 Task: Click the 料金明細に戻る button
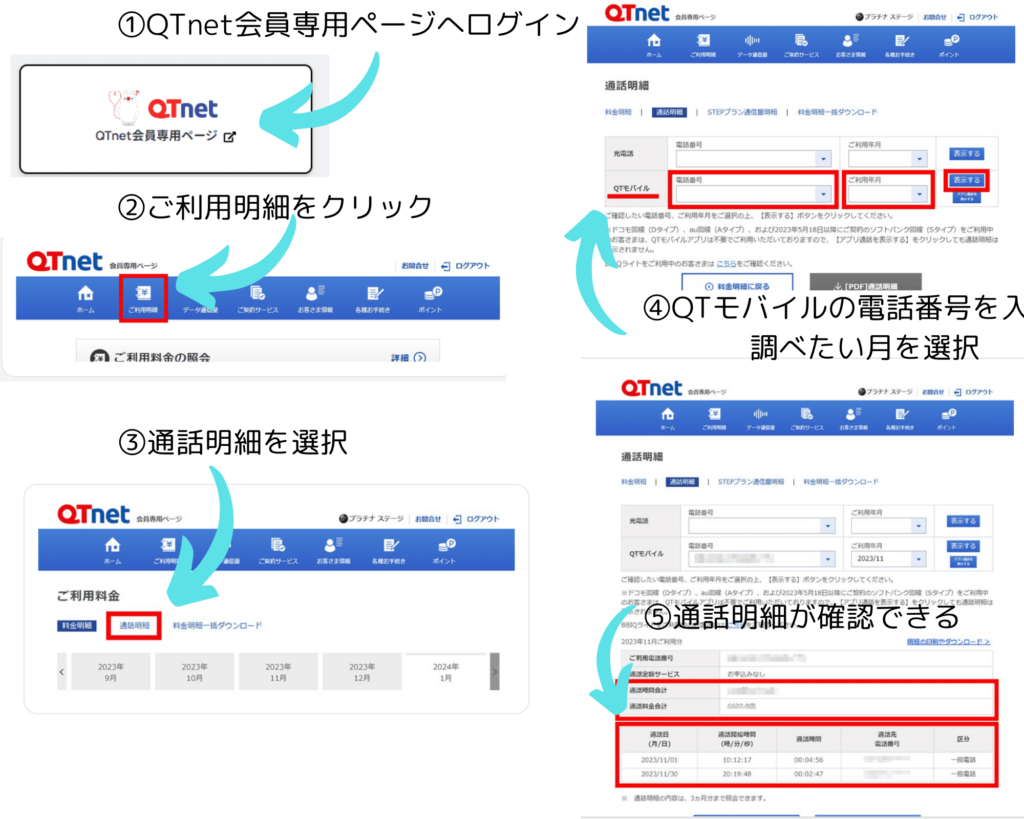(x=737, y=283)
